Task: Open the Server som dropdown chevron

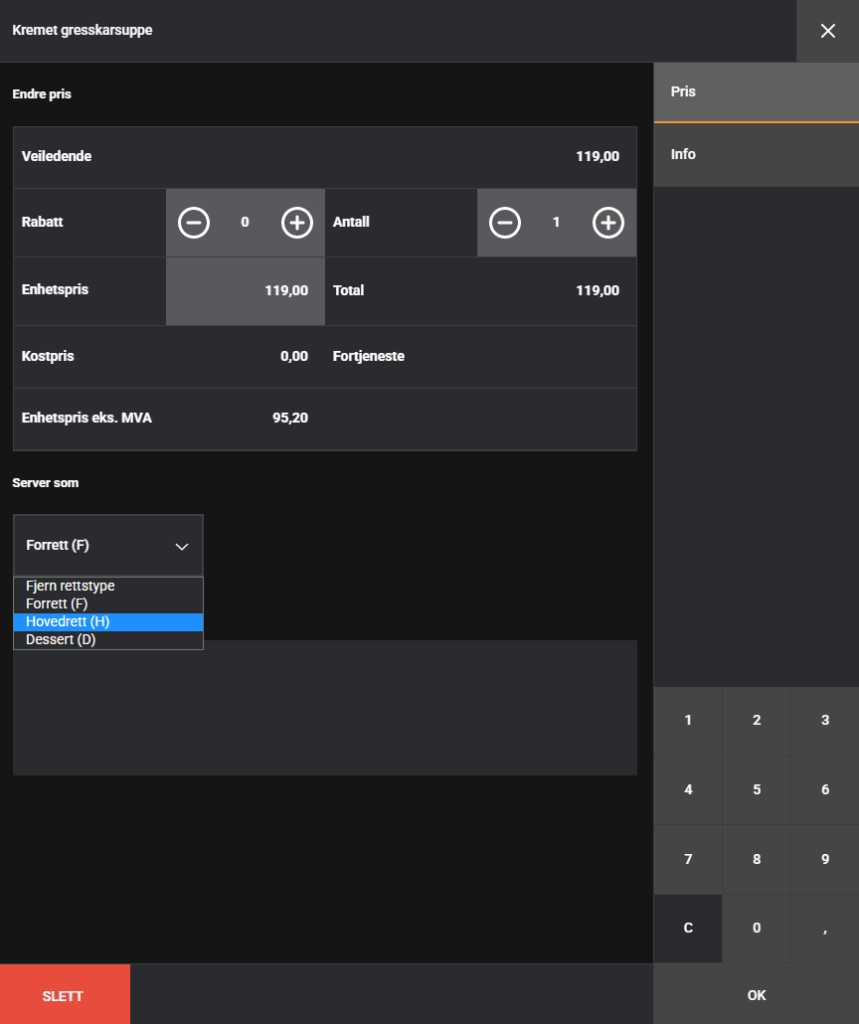Action: click(182, 546)
